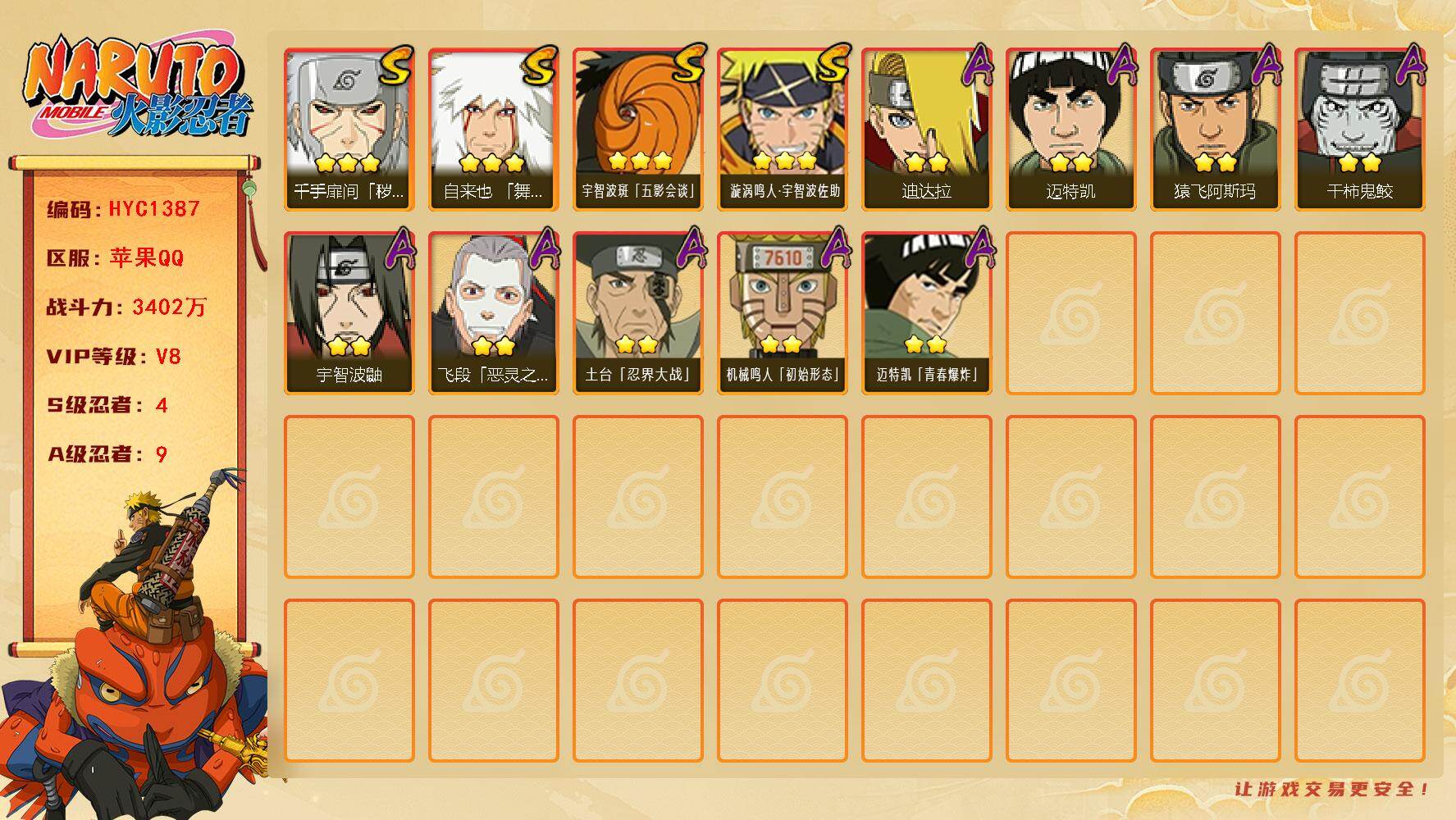This screenshot has height=820, width=1456.
Task: Click the Naruto on toad illustration
Action: coord(135,648)
